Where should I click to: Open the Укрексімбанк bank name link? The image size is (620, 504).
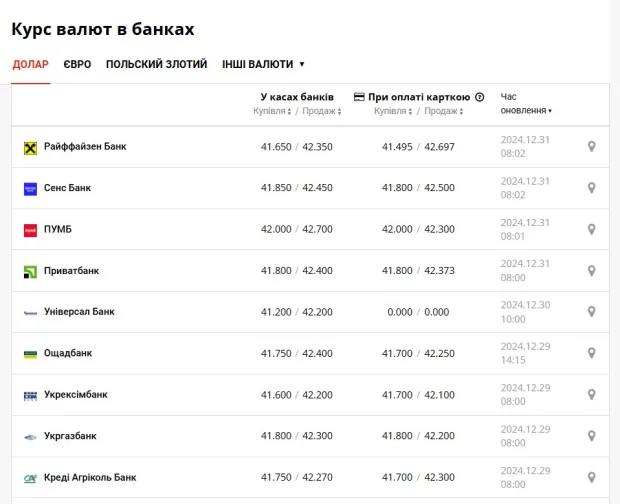coord(75,395)
